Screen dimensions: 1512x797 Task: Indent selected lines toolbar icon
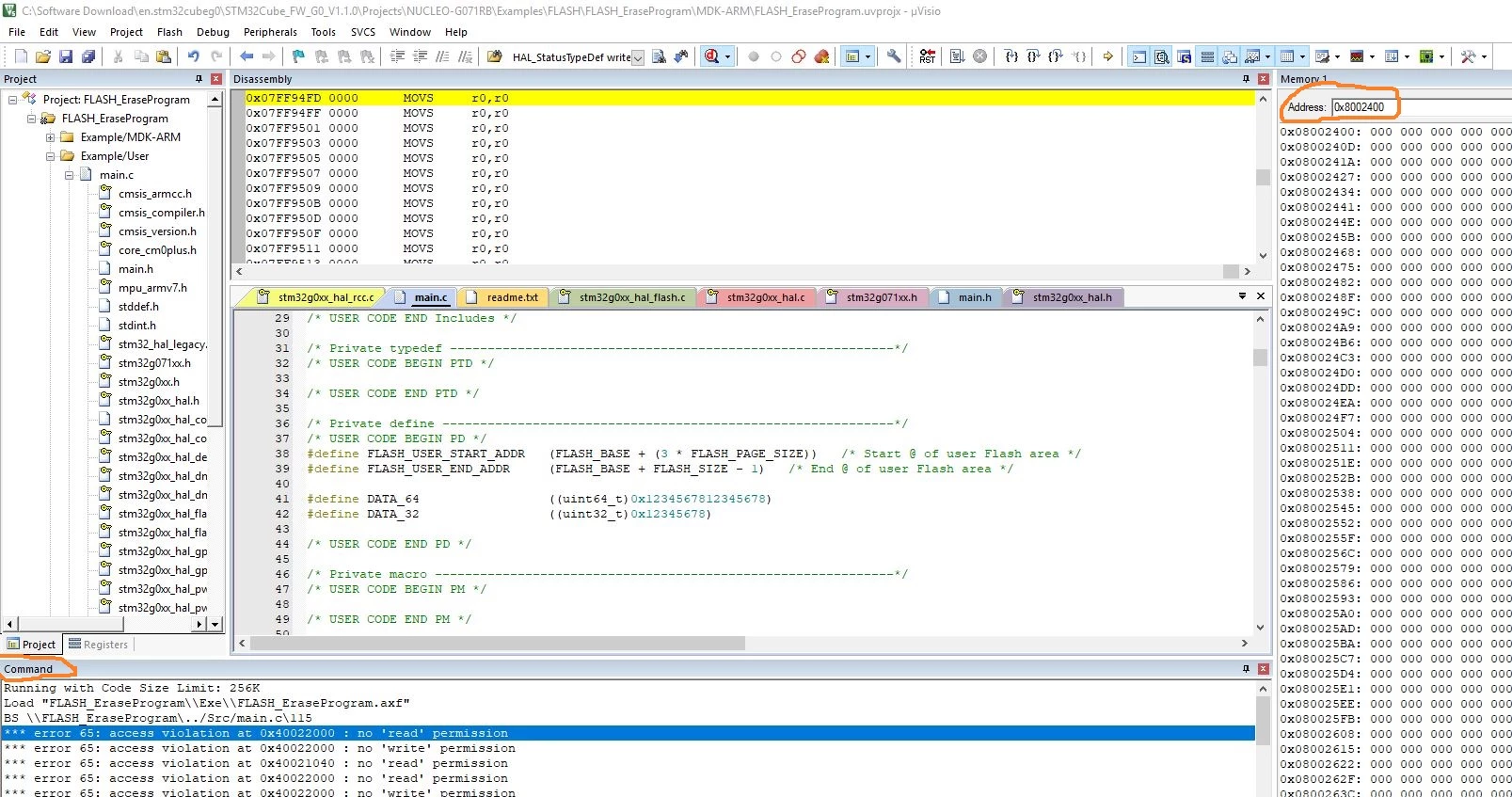tap(397, 56)
